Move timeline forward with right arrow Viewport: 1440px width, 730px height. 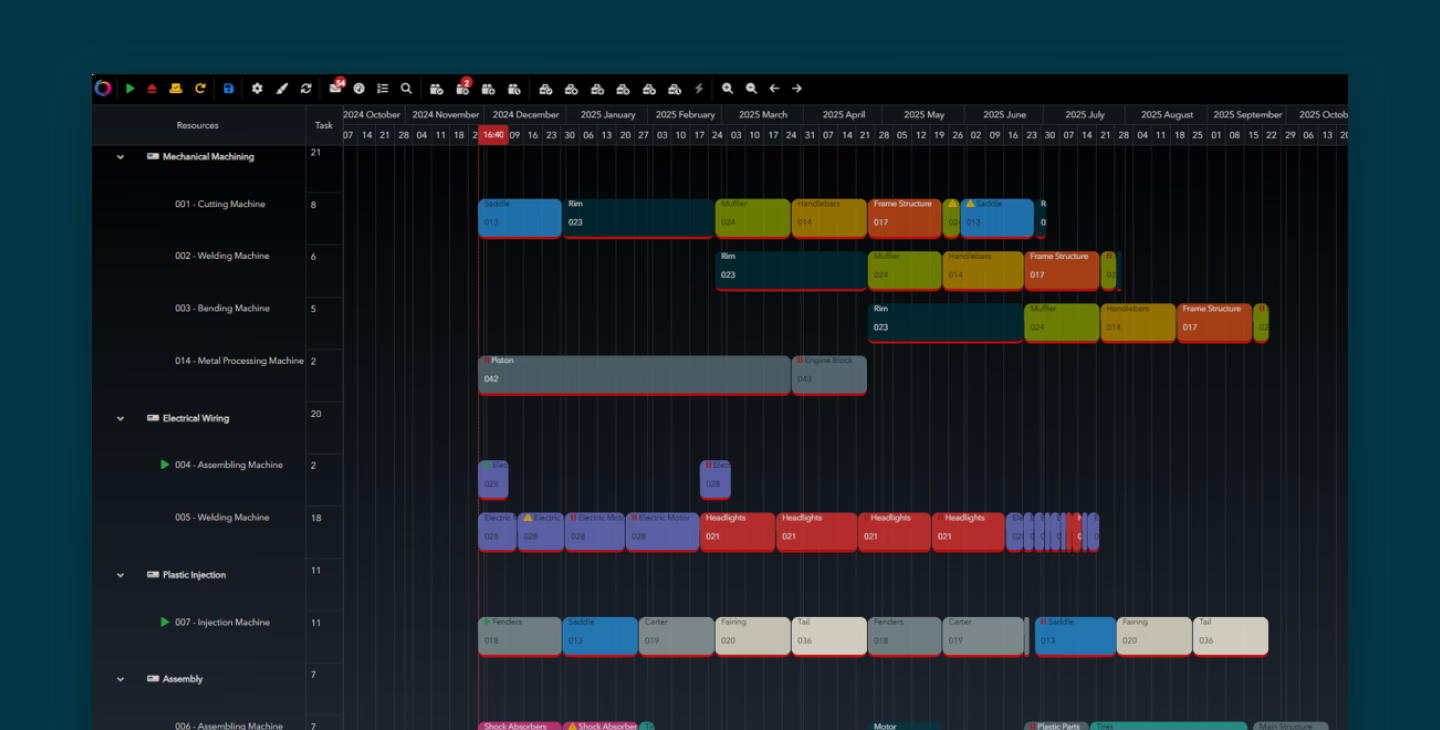(797, 88)
